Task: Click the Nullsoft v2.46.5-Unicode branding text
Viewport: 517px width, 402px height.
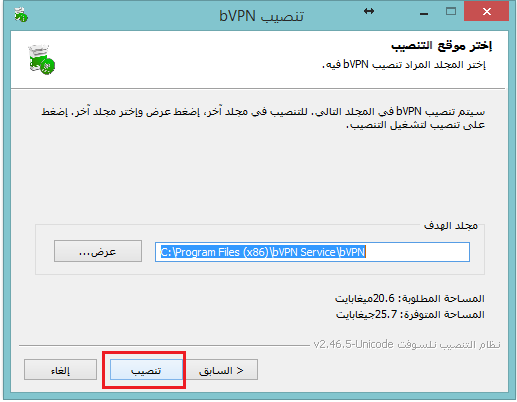Action: click(407, 344)
